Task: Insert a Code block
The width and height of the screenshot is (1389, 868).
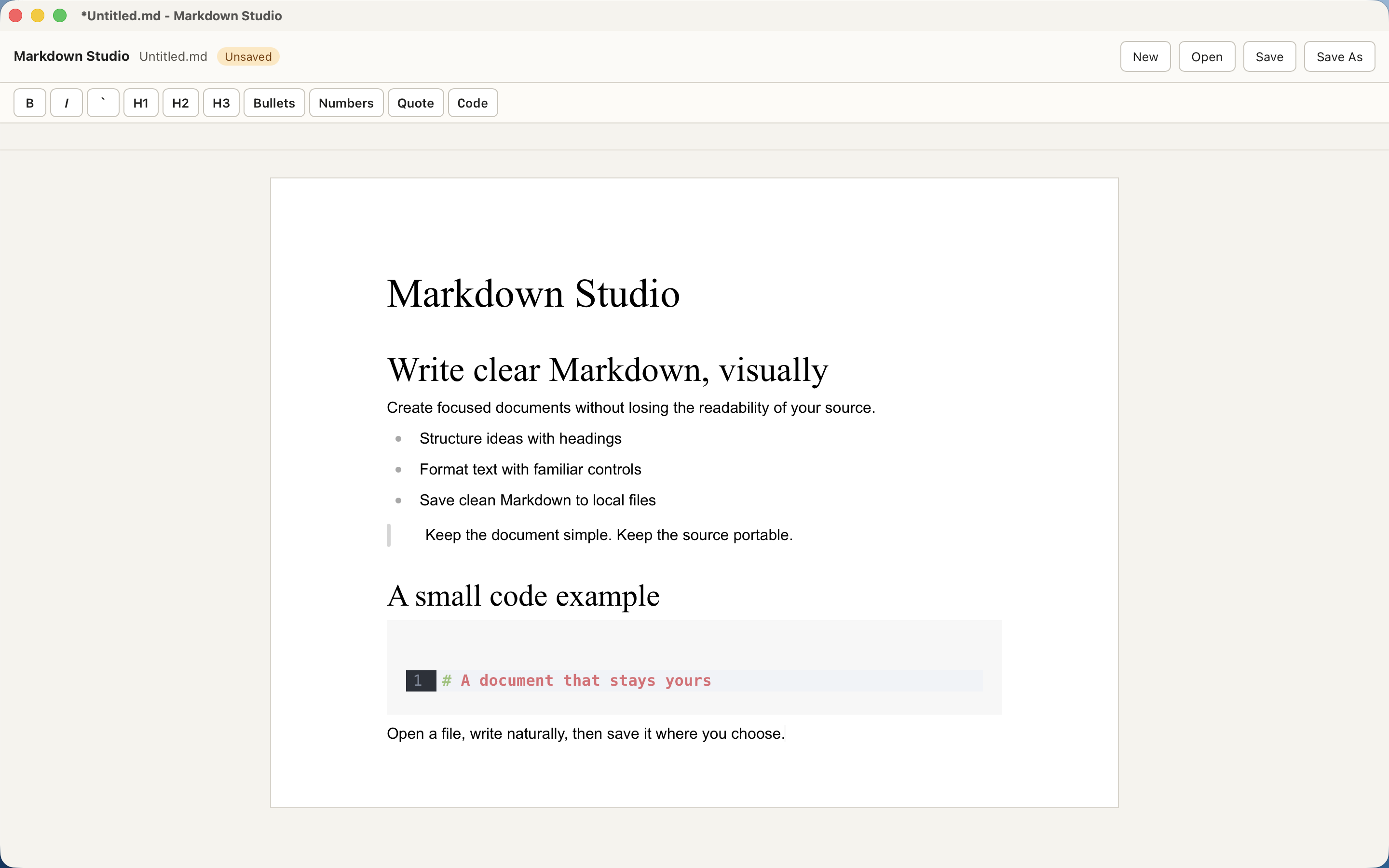Action: (x=472, y=103)
